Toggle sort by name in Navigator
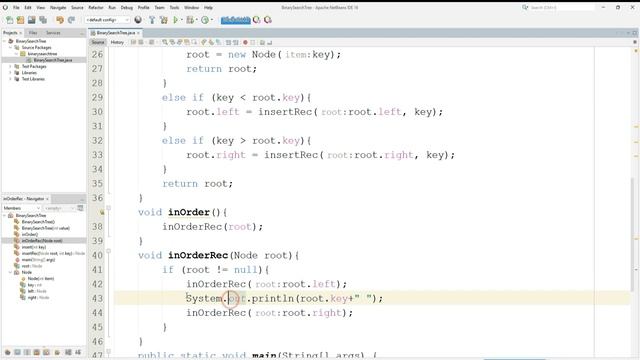Viewport: 640px width, 360px height. tap(68, 352)
